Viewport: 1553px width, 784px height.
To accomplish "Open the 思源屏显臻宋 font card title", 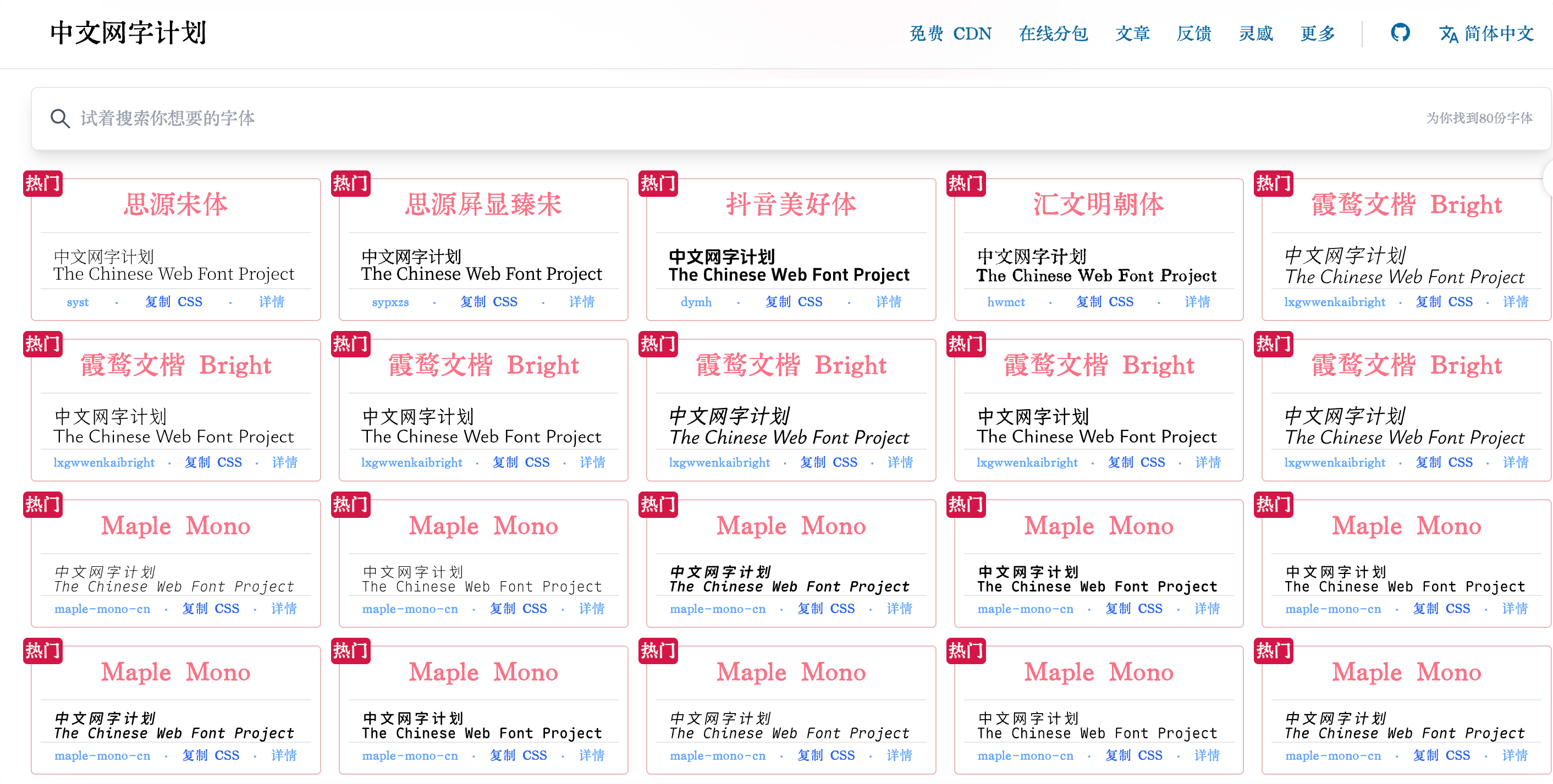I will click(x=483, y=205).
